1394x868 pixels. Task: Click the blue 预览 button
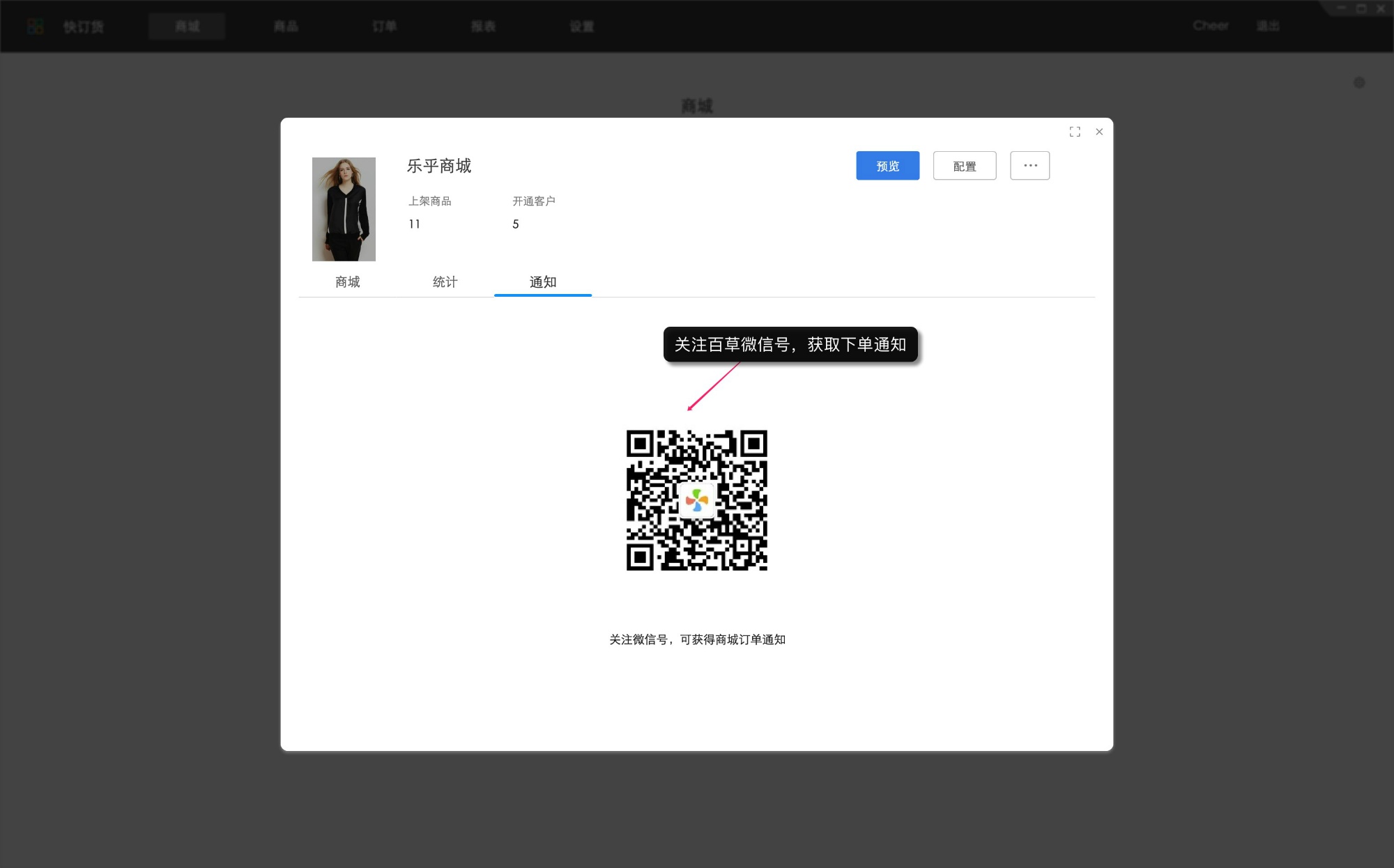coord(887,166)
